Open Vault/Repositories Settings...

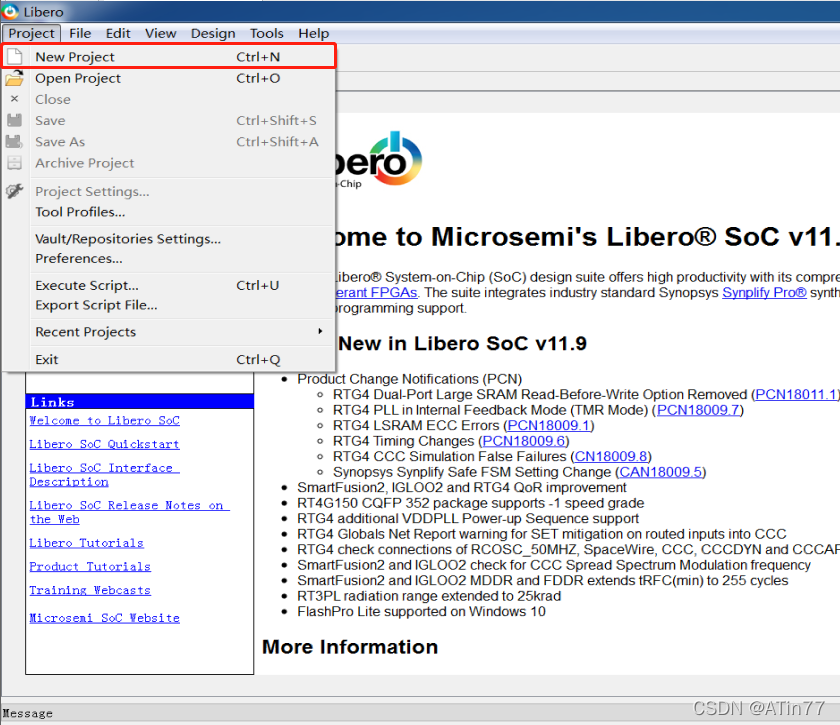(x=169, y=238)
